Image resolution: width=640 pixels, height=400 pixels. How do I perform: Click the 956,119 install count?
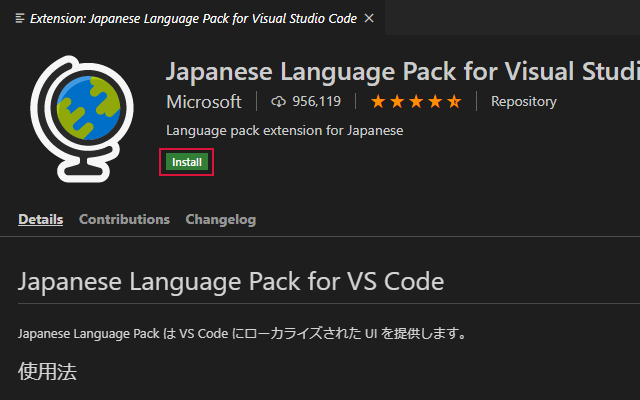(316, 101)
